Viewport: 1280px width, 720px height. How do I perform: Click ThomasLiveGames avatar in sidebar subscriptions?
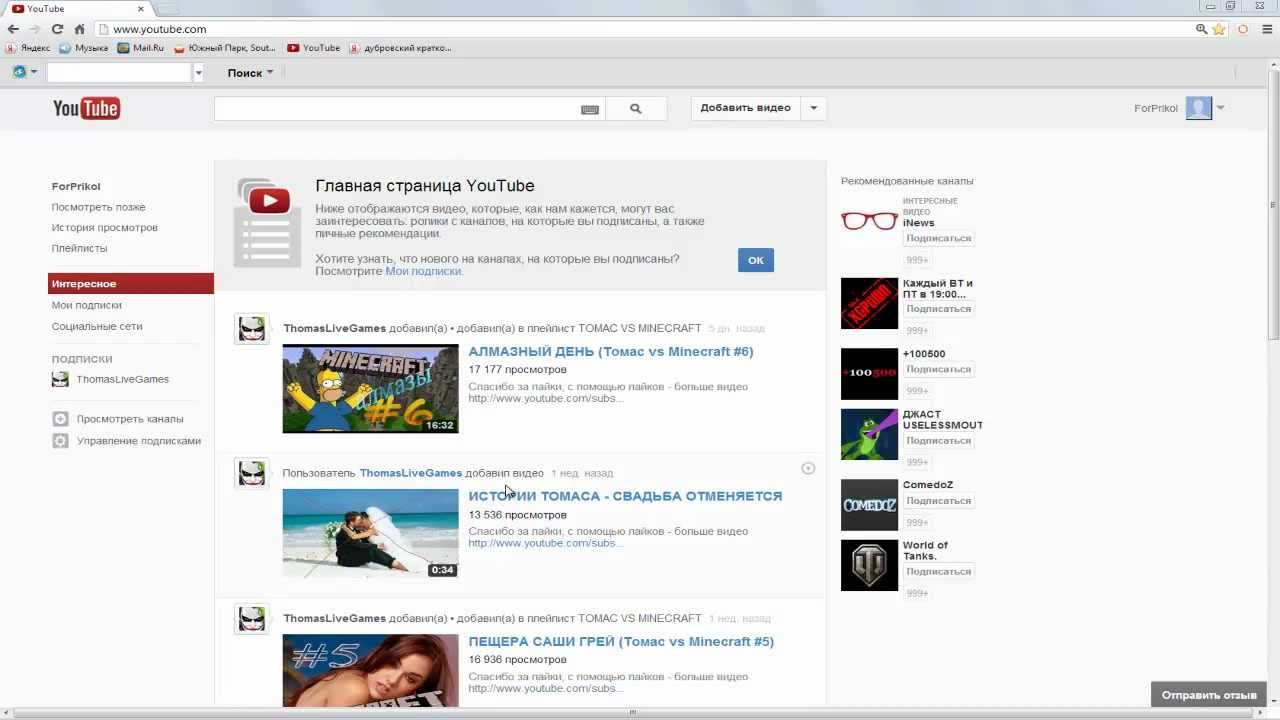[60, 379]
